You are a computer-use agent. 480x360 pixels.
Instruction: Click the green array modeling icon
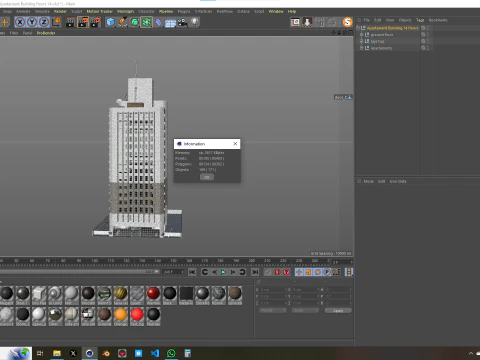pos(146,22)
